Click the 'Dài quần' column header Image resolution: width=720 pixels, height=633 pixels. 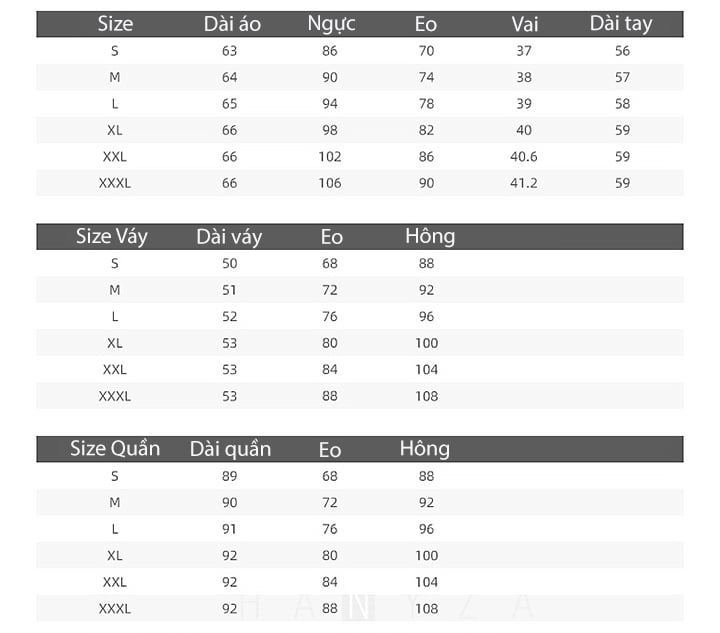(x=230, y=449)
